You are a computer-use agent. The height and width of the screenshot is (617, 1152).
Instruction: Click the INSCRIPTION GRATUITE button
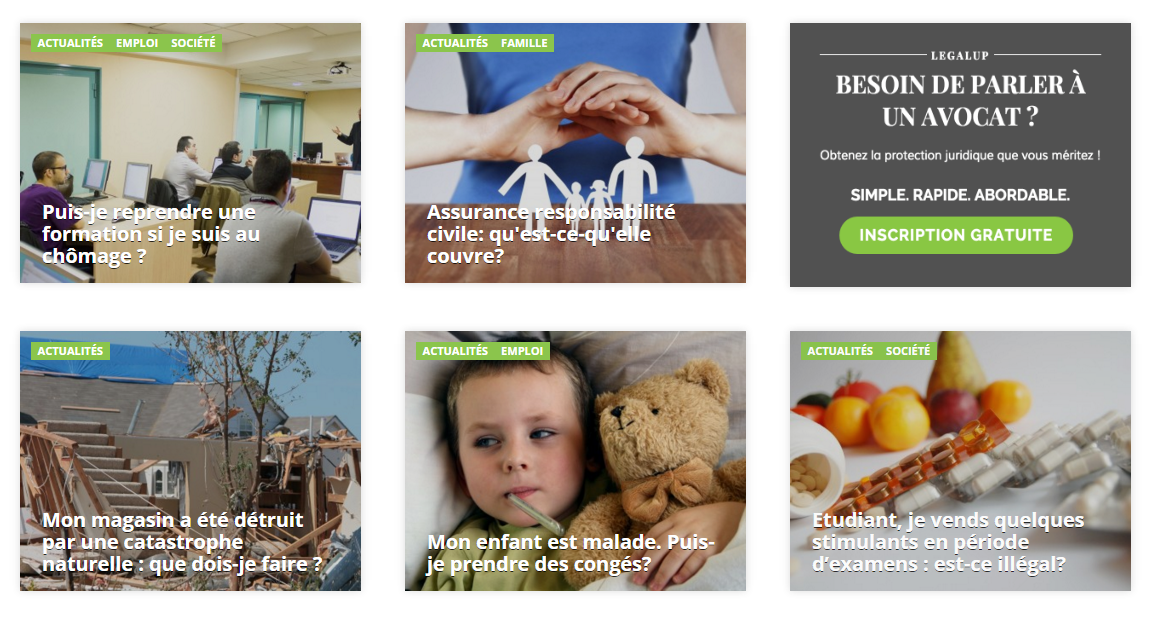pyautogui.click(x=956, y=235)
